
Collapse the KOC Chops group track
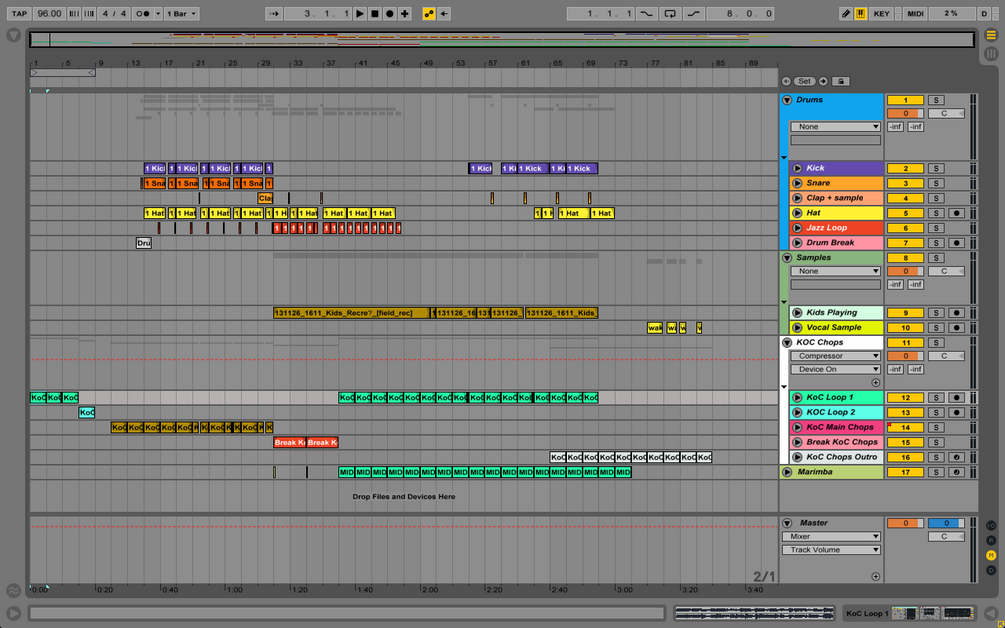tap(787, 343)
